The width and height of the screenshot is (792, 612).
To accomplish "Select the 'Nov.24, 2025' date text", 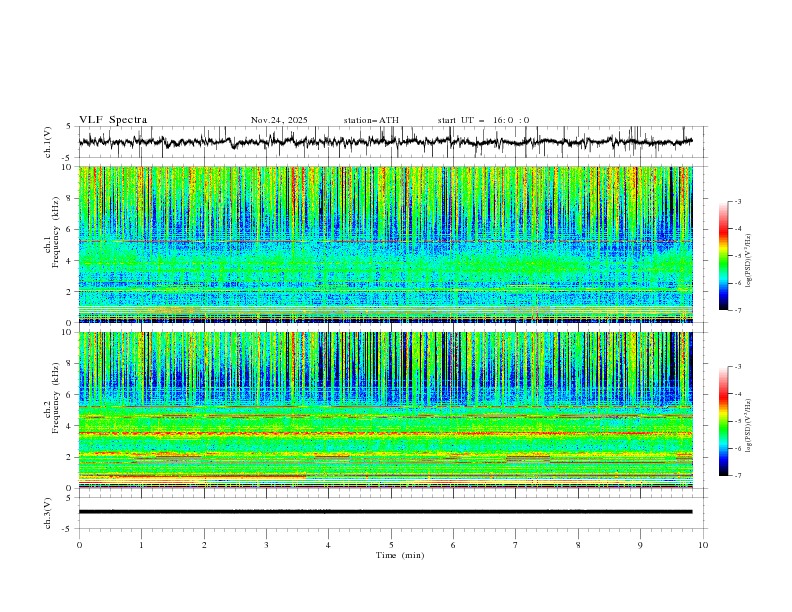I will click(x=279, y=120).
